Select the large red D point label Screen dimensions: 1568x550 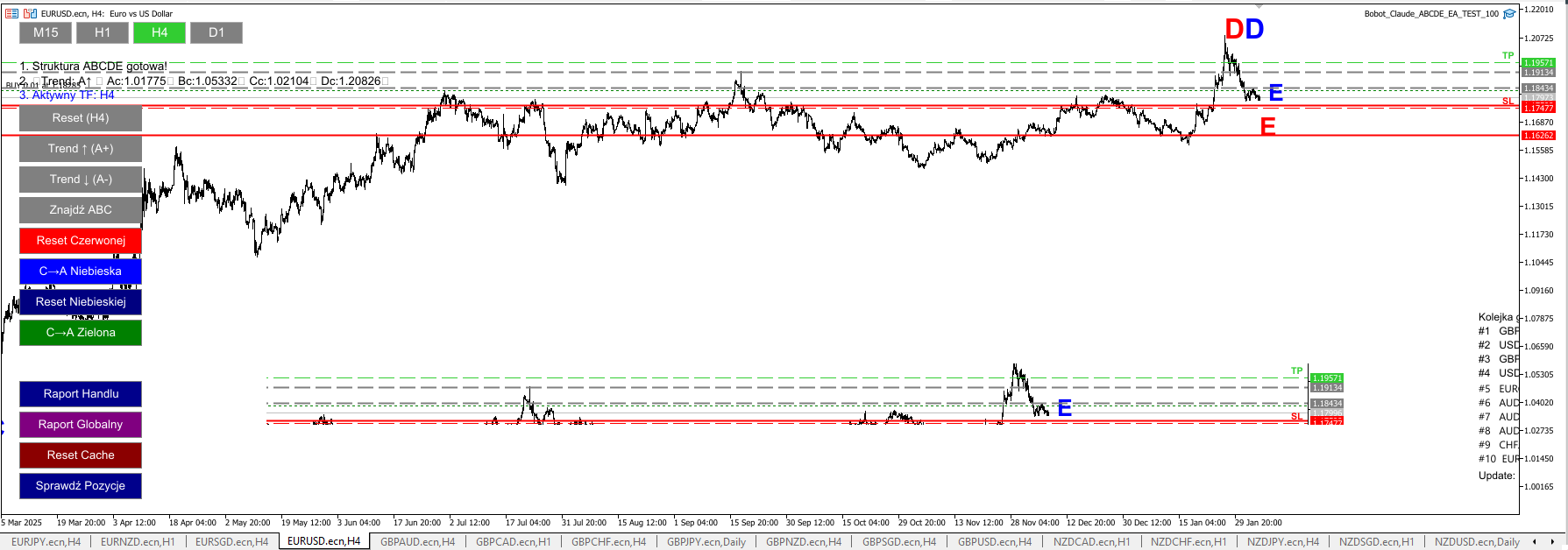(1234, 29)
